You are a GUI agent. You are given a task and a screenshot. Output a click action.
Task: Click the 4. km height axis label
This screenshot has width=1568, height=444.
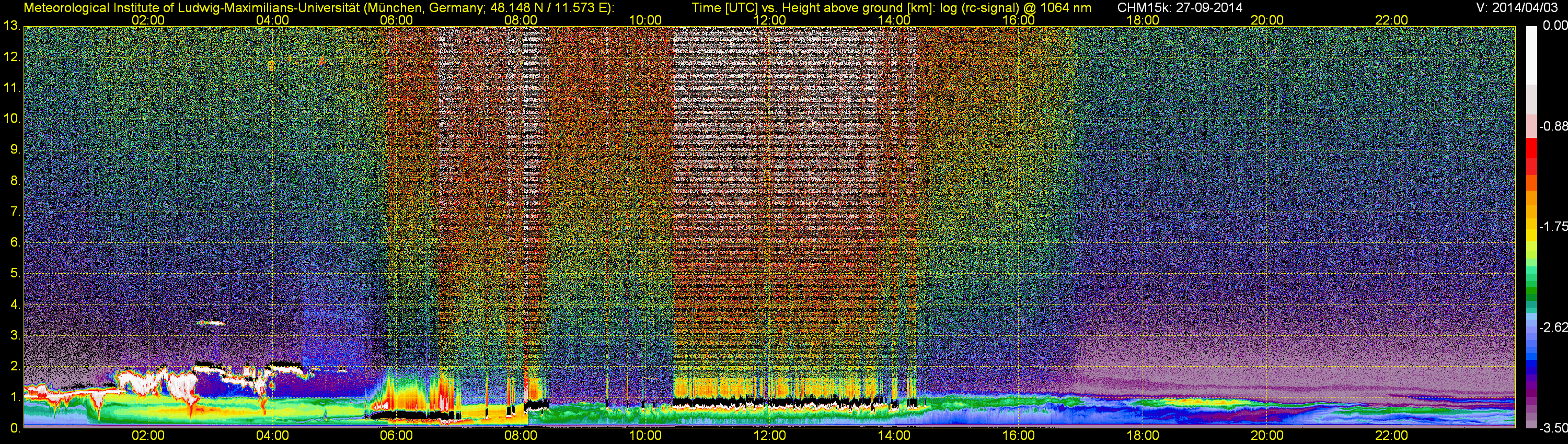15,305
